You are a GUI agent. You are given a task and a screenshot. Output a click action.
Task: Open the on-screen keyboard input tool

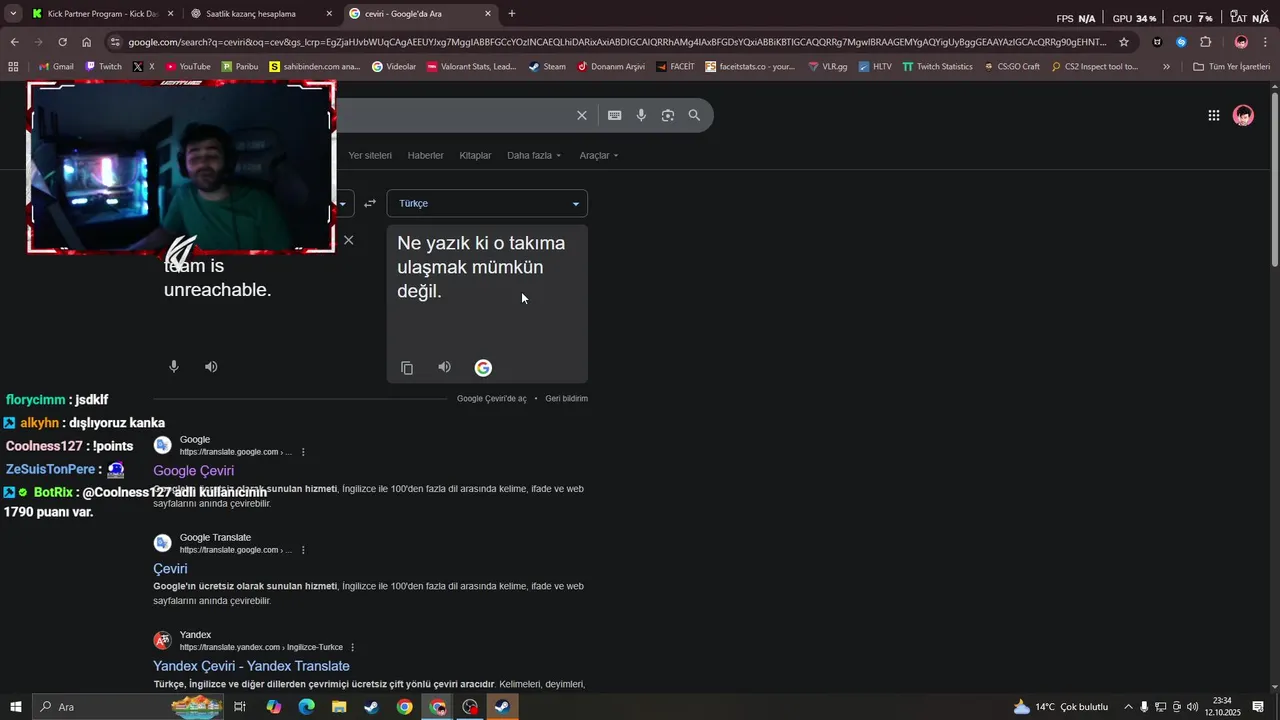614,115
